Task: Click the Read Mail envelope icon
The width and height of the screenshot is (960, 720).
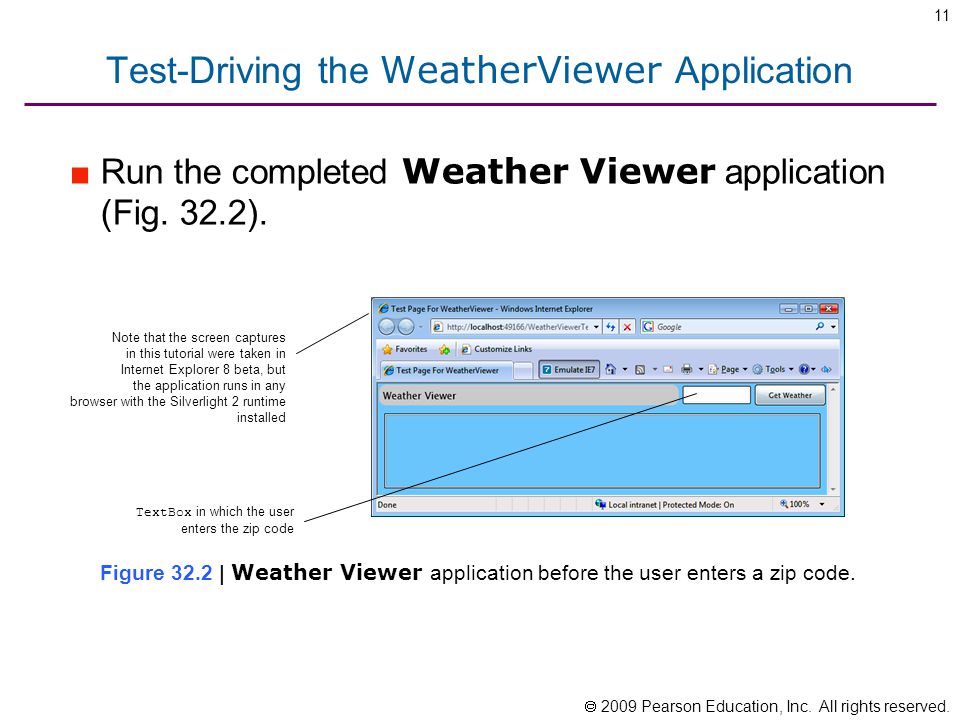Action: (669, 369)
